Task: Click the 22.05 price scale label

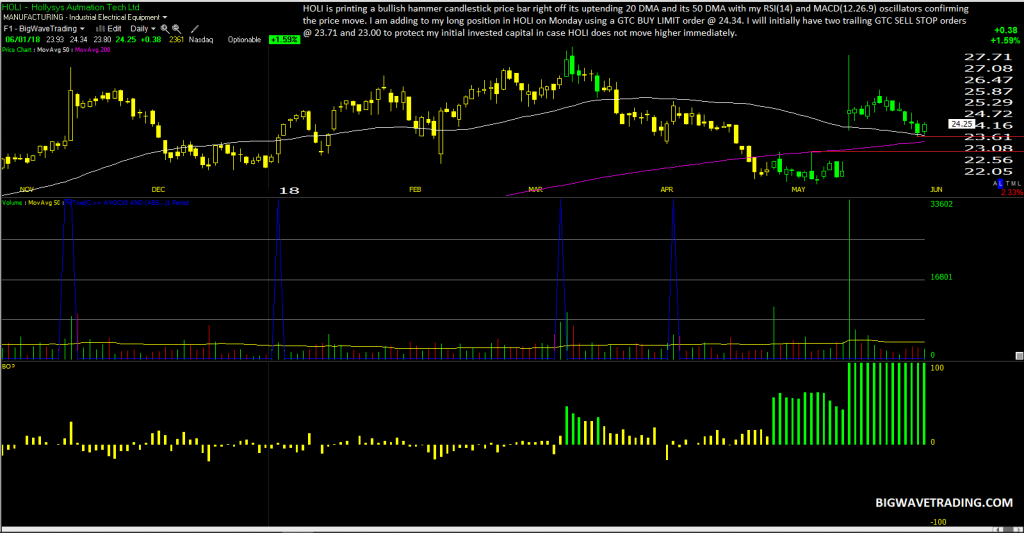Action: (x=988, y=171)
